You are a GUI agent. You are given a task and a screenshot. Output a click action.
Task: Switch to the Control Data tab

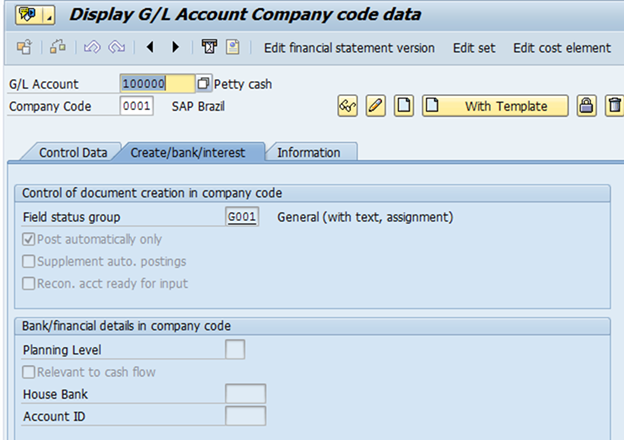click(x=72, y=152)
